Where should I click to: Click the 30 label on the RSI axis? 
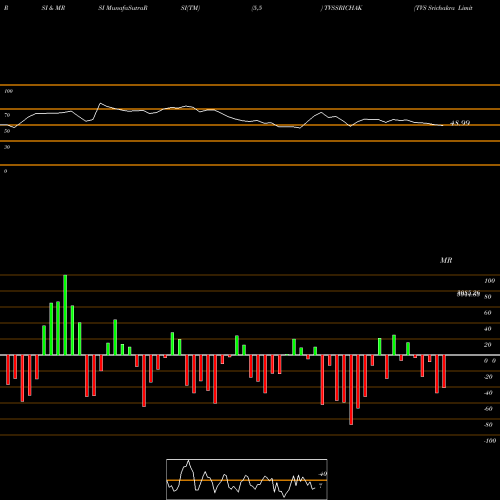click(7, 147)
